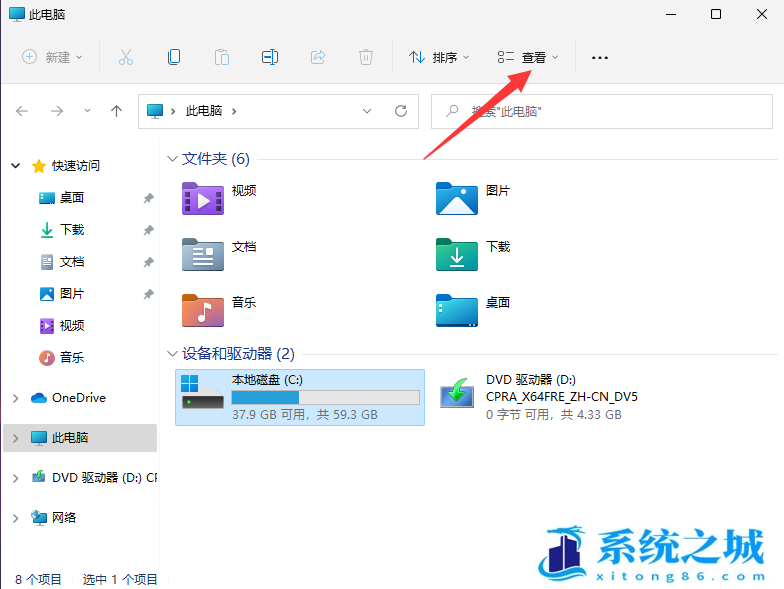Minimize the 此电脑 window
Screen dimensions: 784x589
pyautogui.click(x=671, y=14)
